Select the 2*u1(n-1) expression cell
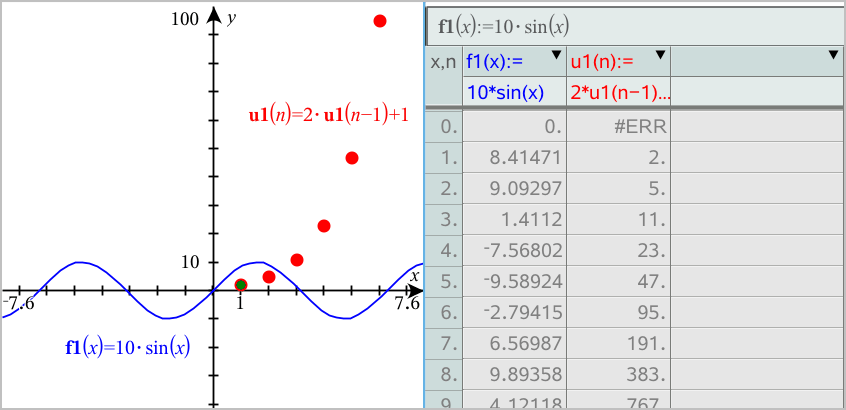 [620, 93]
